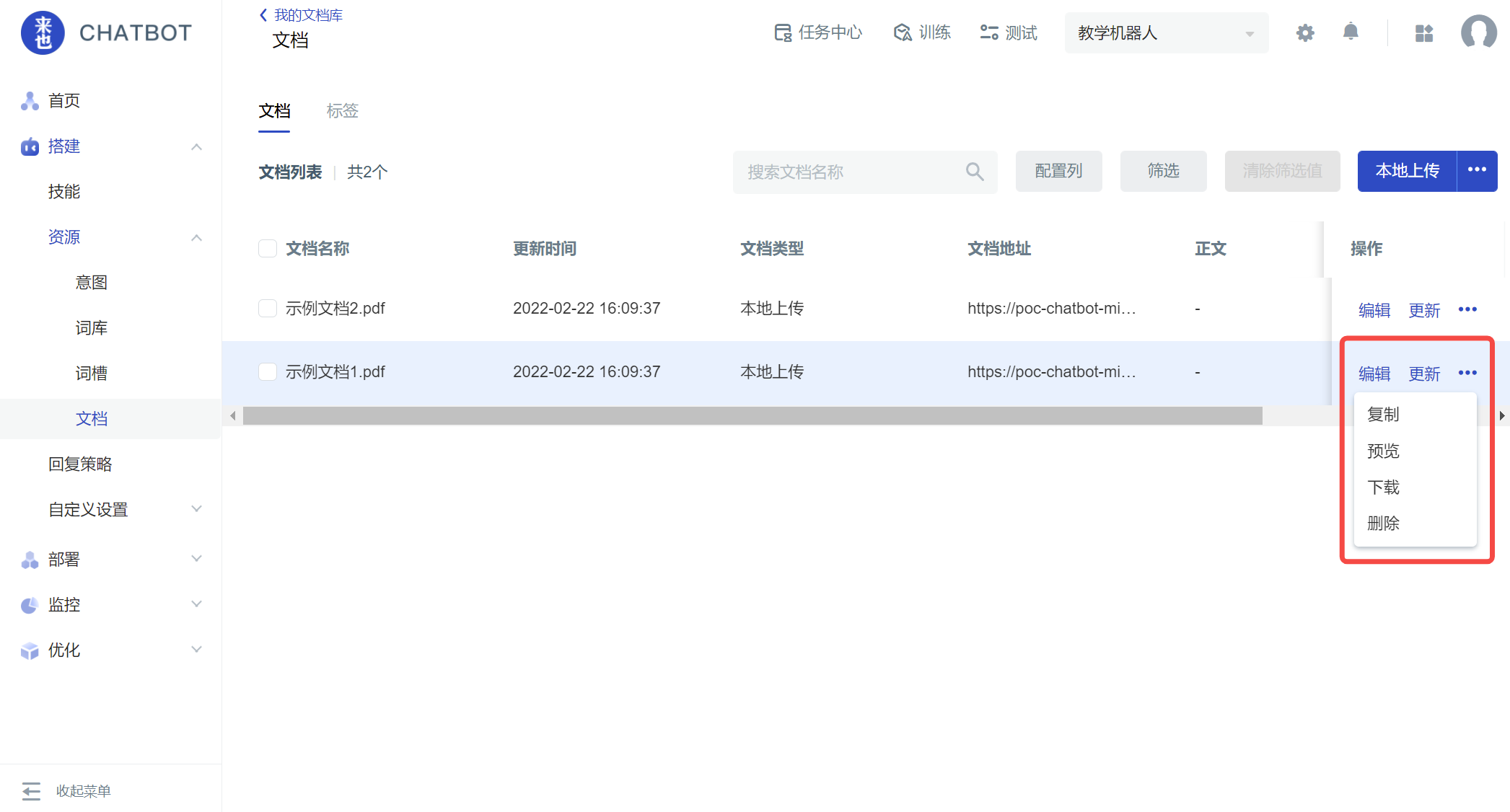Click the collapse menu icon

[x=31, y=791]
